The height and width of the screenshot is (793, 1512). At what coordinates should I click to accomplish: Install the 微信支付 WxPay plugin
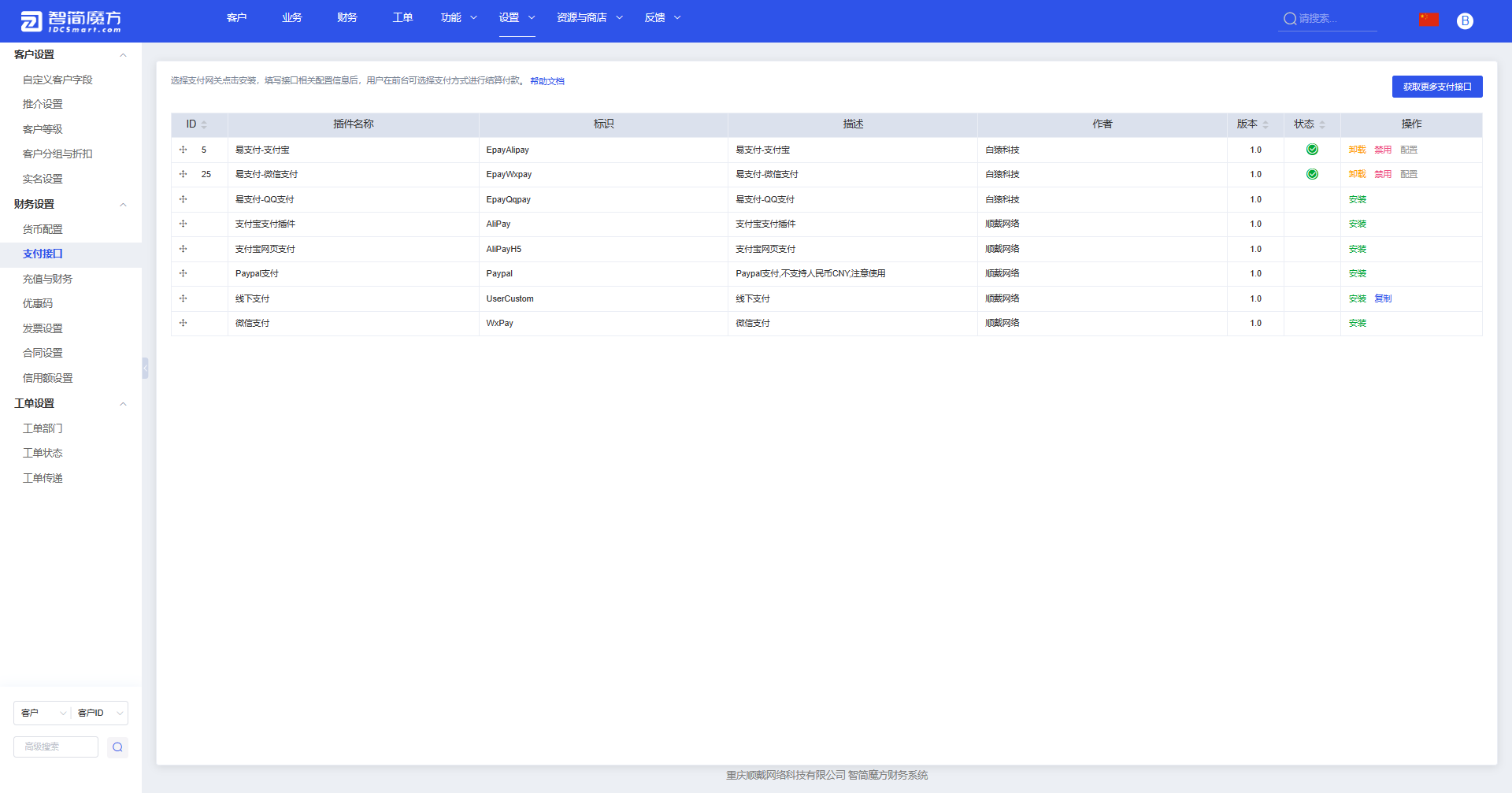[x=1357, y=323]
